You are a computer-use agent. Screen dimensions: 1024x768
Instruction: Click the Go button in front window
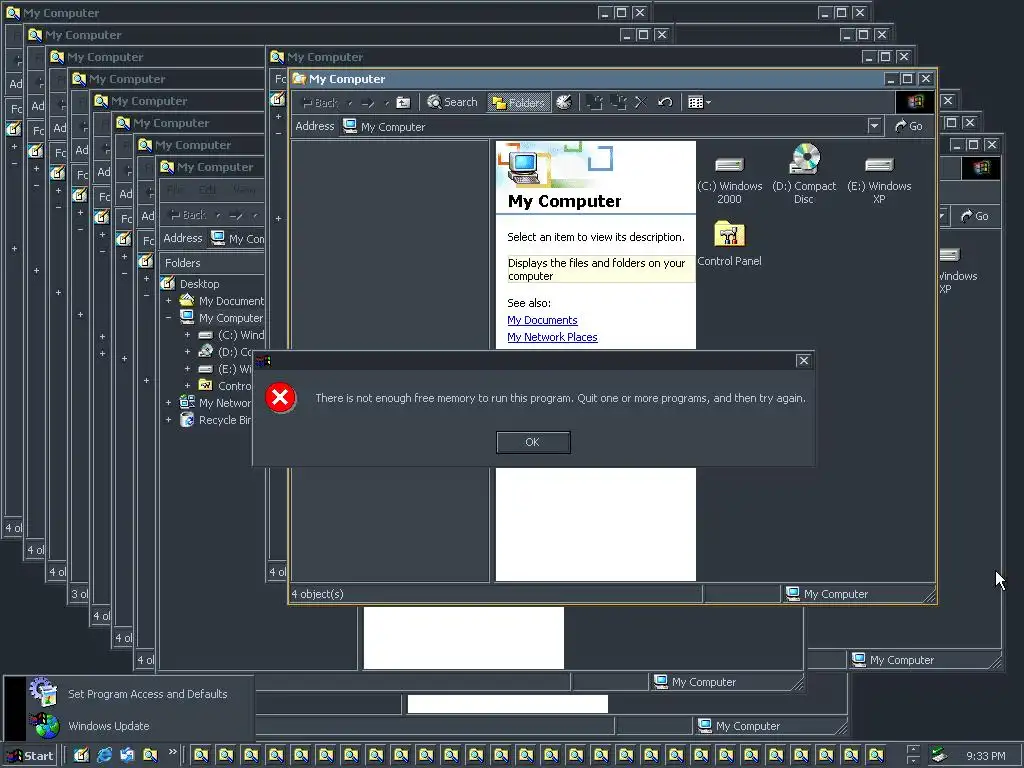[x=908, y=126]
